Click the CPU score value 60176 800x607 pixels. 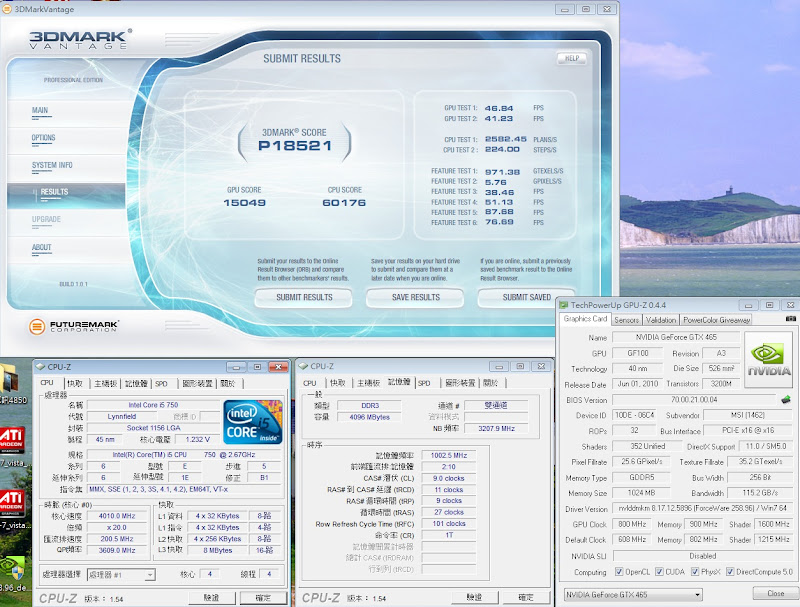coord(344,203)
